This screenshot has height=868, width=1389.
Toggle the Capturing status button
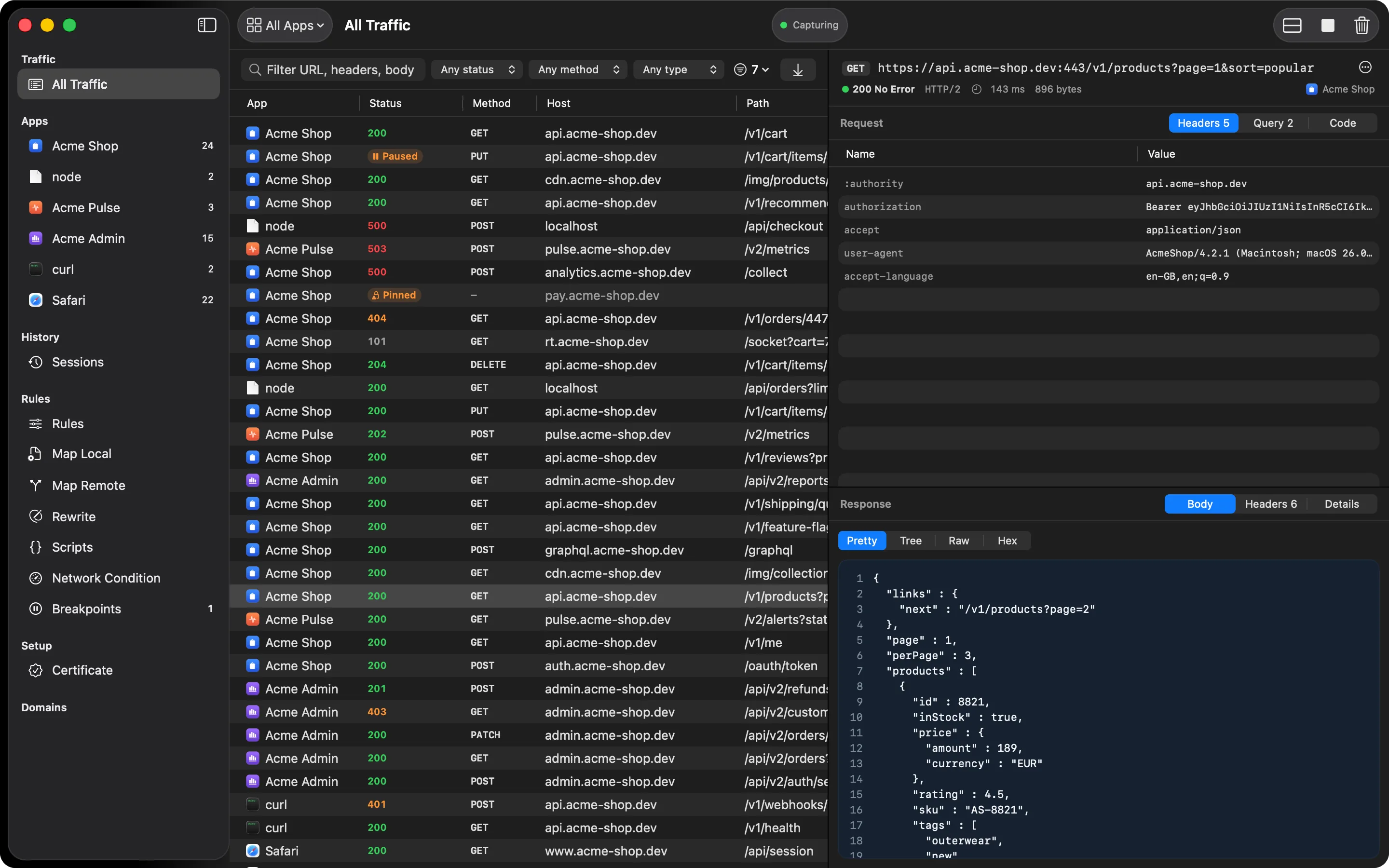[x=809, y=25]
